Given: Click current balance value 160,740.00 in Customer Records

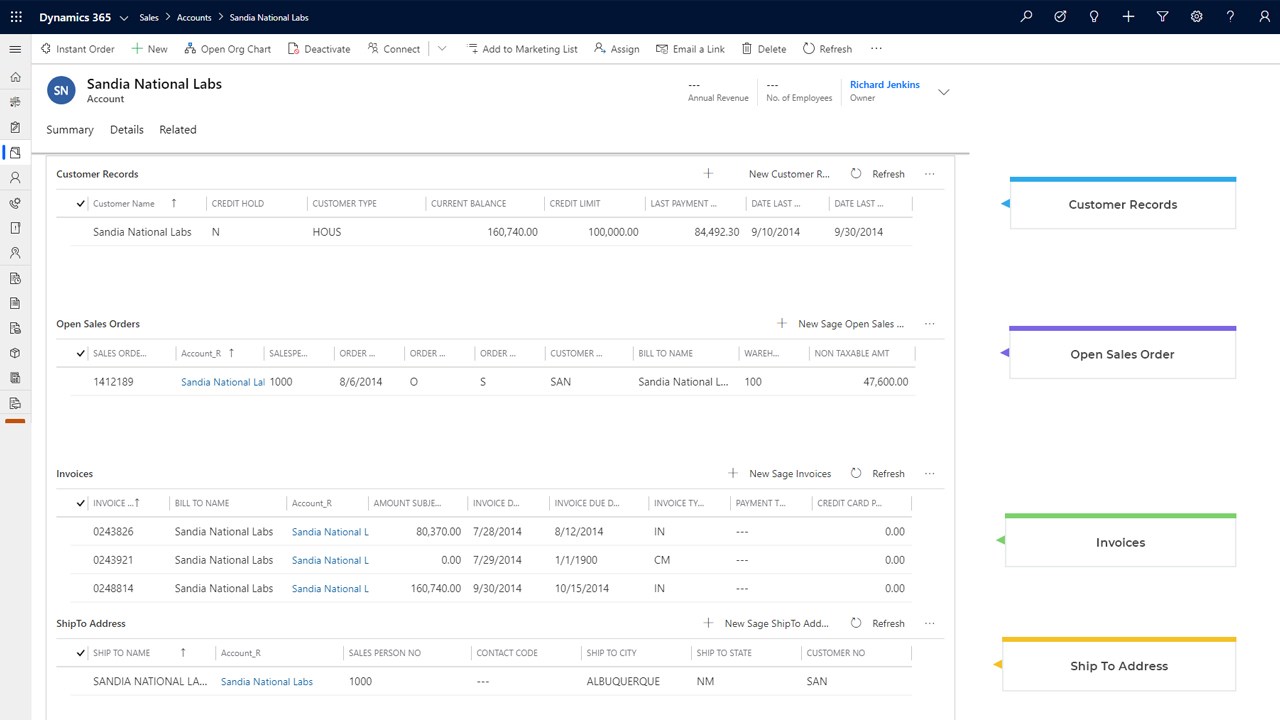Looking at the screenshot, I should (x=512, y=232).
